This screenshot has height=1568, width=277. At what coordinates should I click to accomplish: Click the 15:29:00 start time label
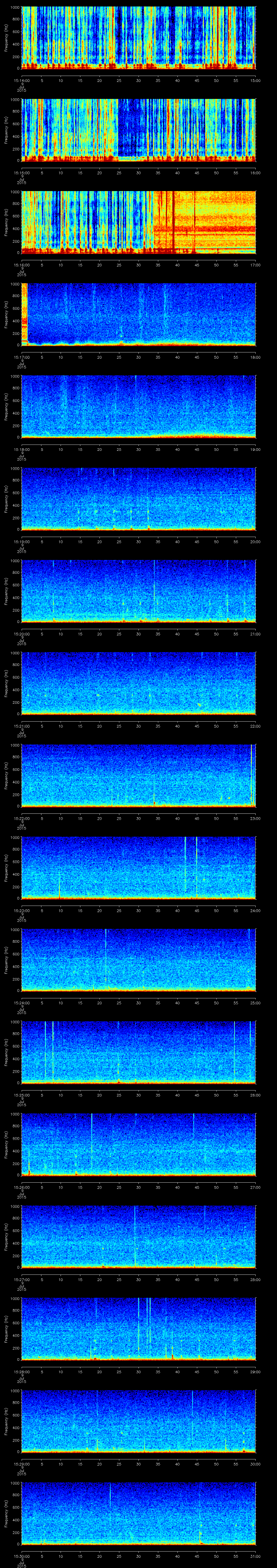coord(21,1463)
